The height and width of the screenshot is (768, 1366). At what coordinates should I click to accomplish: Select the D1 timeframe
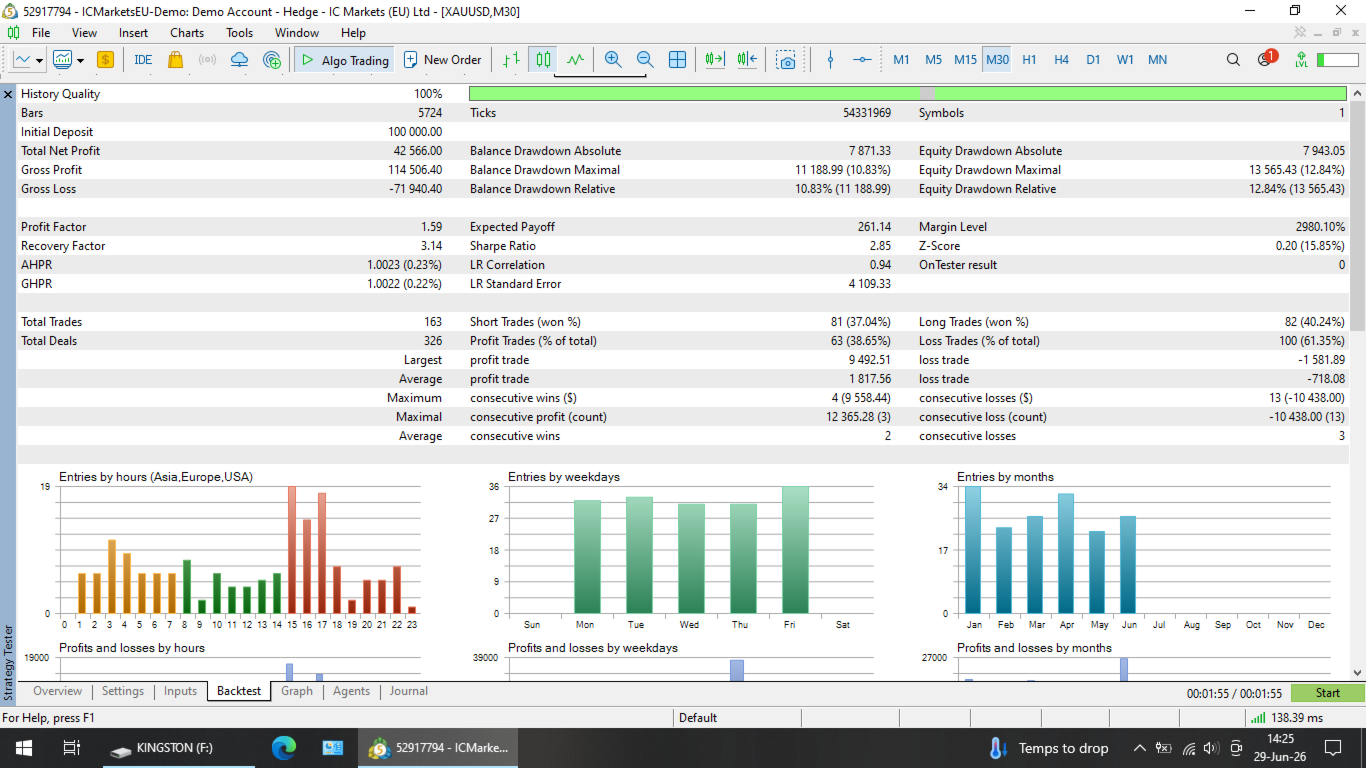pyautogui.click(x=1093, y=60)
